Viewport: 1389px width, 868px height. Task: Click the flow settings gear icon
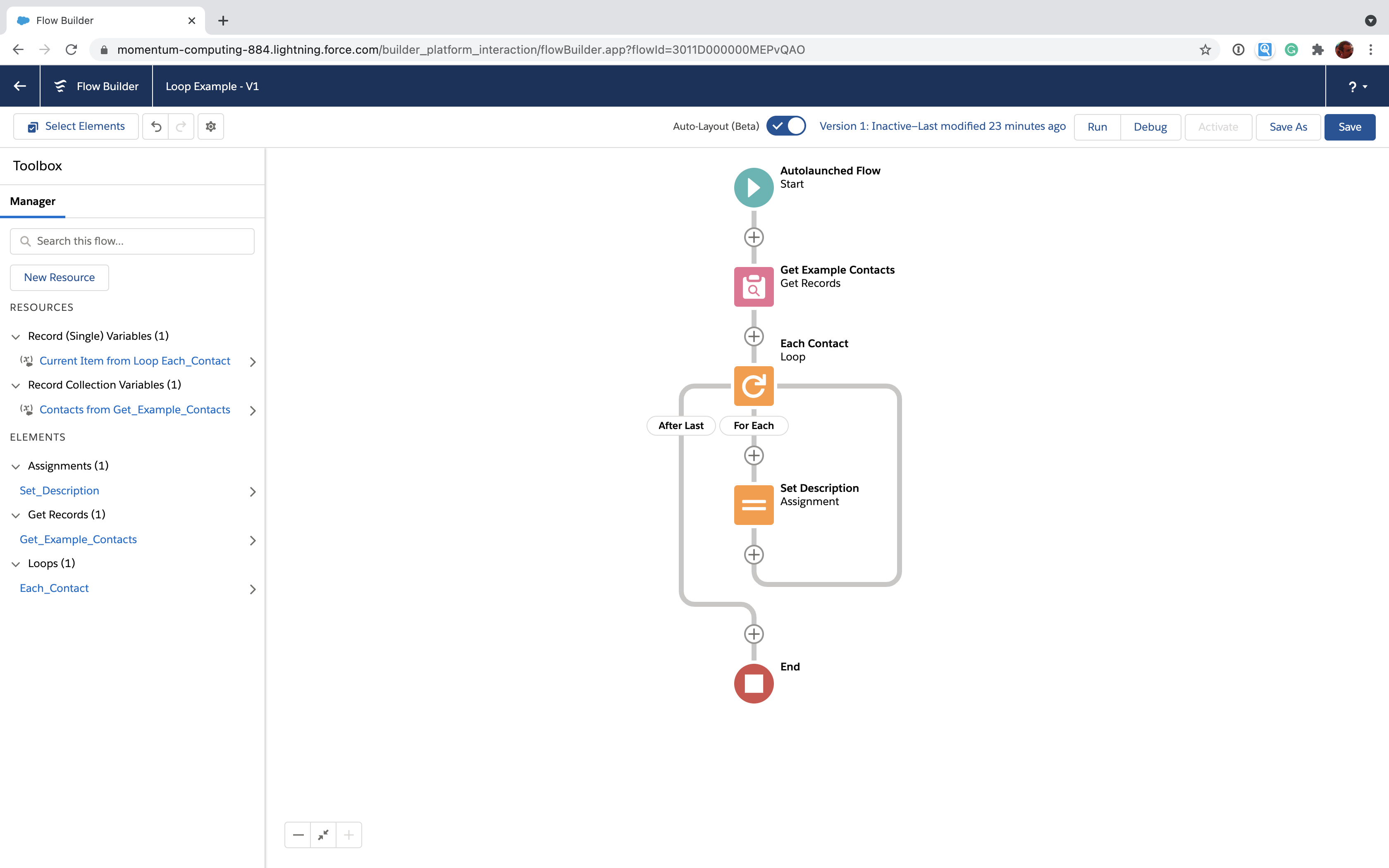click(210, 126)
